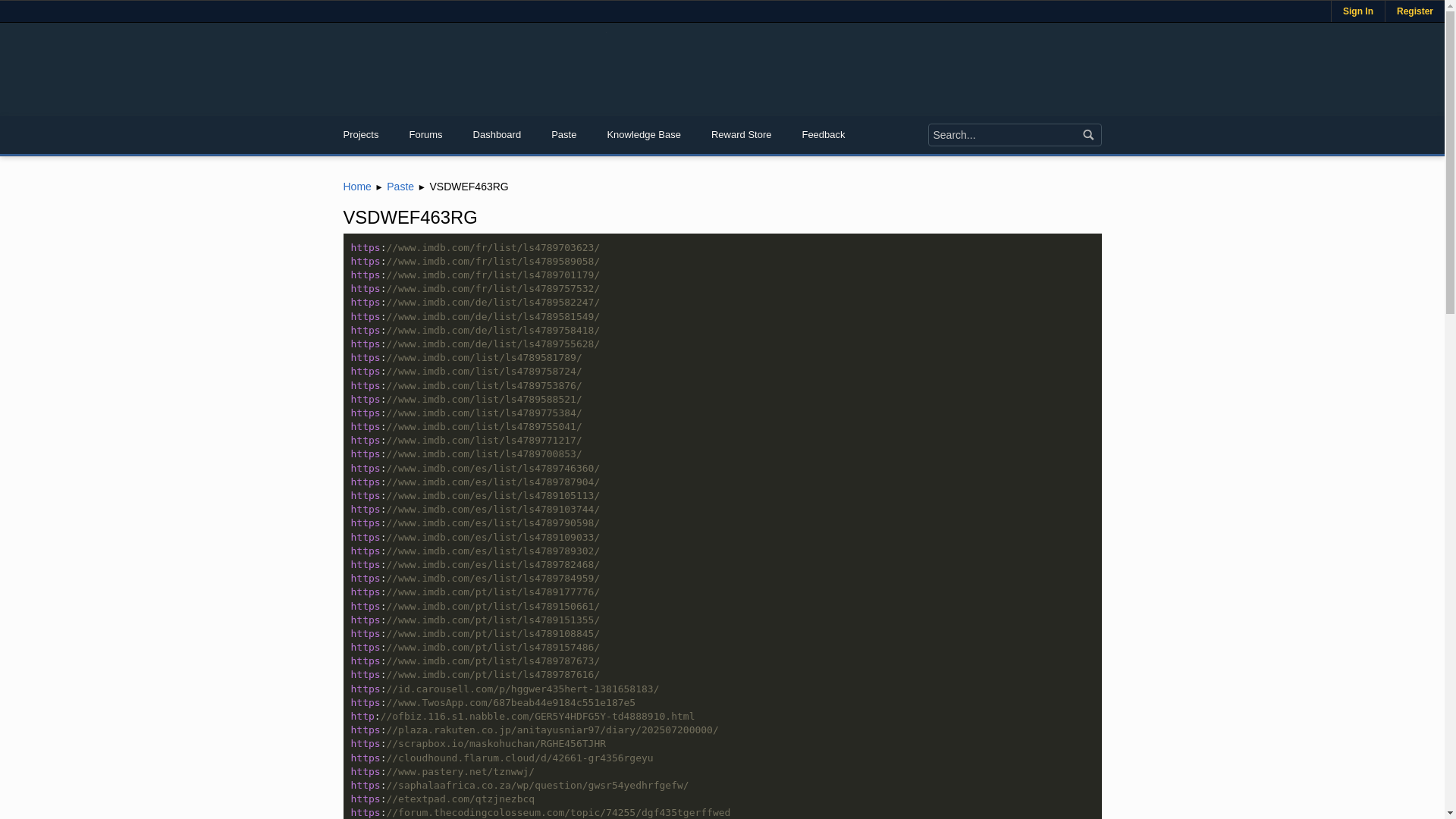Image resolution: width=1456 pixels, height=819 pixels.
Task: Select the list/ls4789581789 URL line
Action: tap(466, 358)
